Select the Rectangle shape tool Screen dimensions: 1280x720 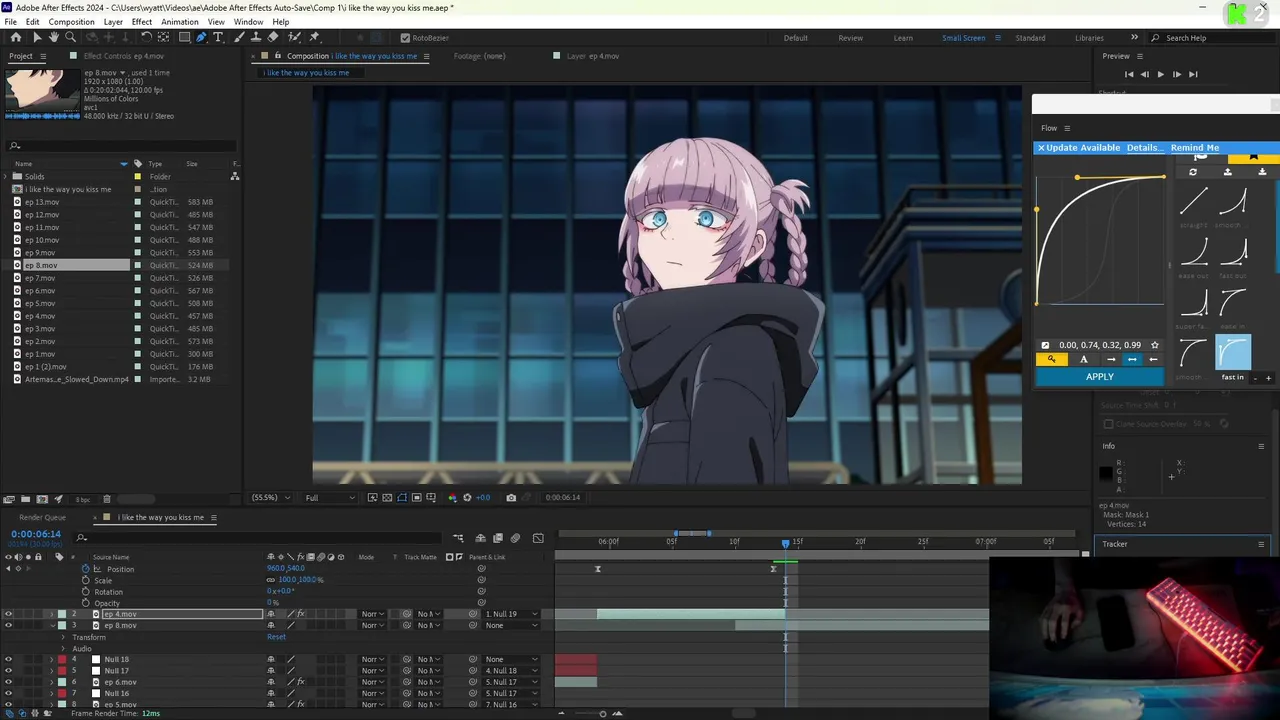pyautogui.click(x=184, y=37)
